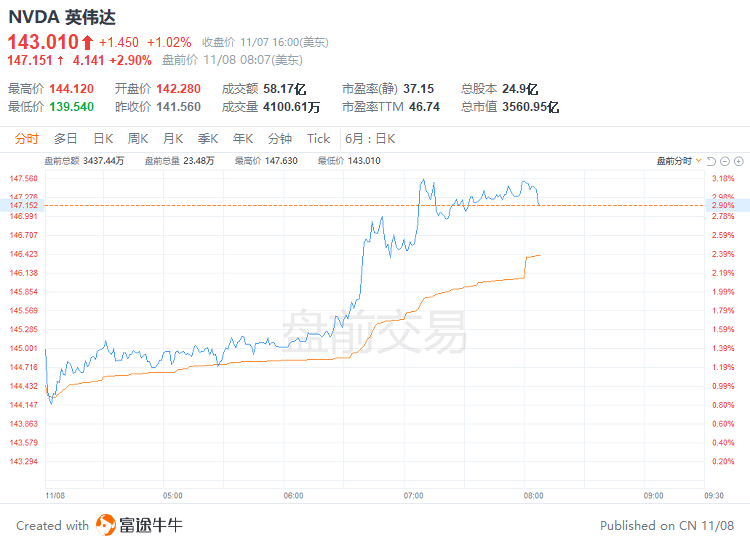This screenshot has width=750, height=546.
Task: Select the 年K tab
Action: (x=243, y=139)
